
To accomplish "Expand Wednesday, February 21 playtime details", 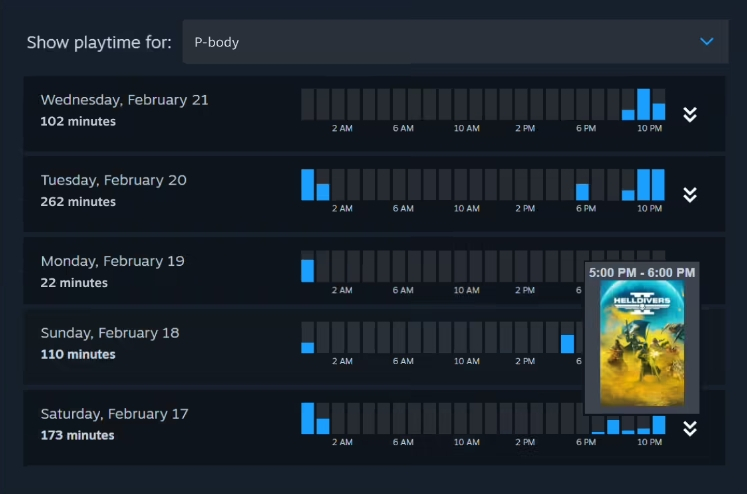I will click(x=689, y=114).
